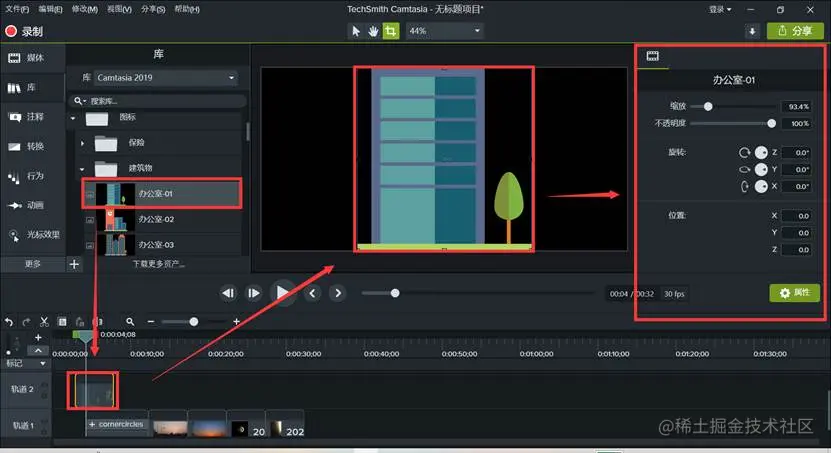
Task: Select the cornercircles clip on 轨道 1
Action: 116,424
